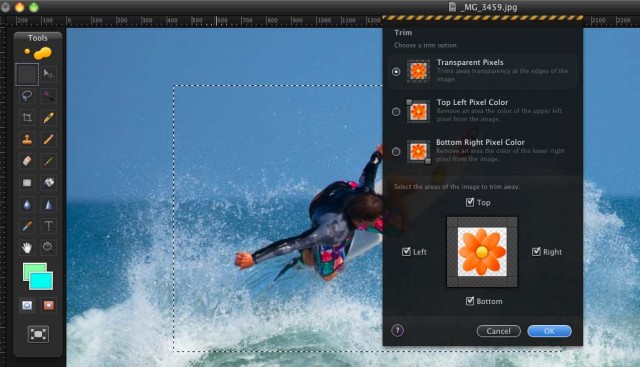Click the 'Choose a trim option.' text

(x=426, y=45)
